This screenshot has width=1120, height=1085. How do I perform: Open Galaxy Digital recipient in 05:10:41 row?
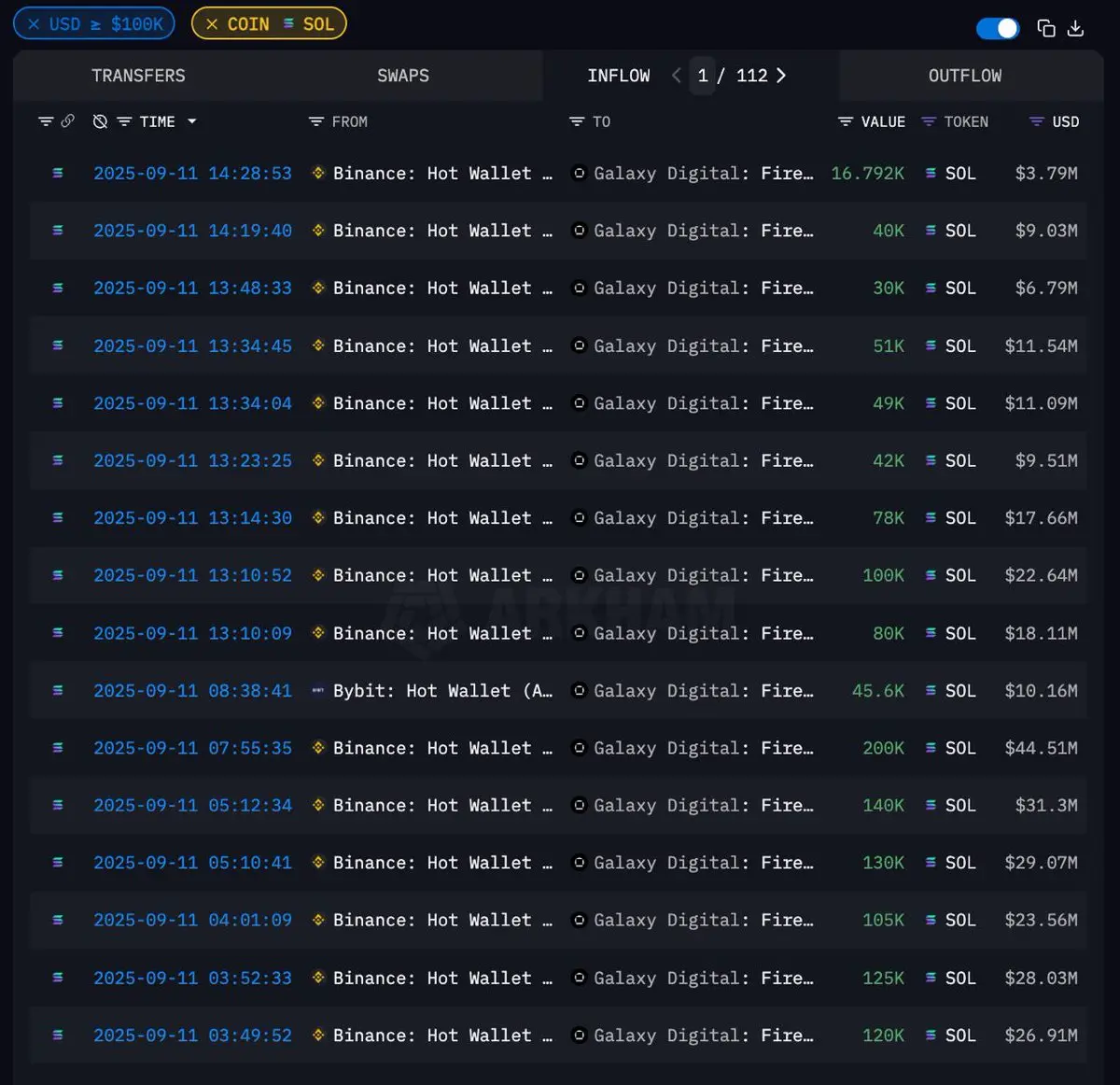pyautogui.click(x=704, y=863)
